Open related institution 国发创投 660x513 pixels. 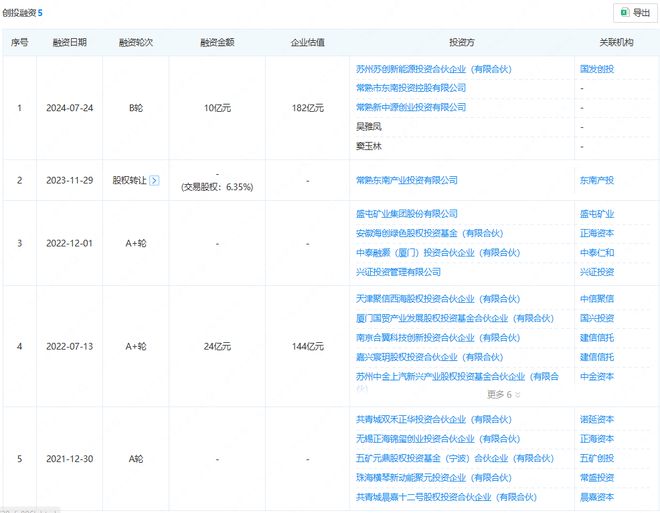point(597,69)
